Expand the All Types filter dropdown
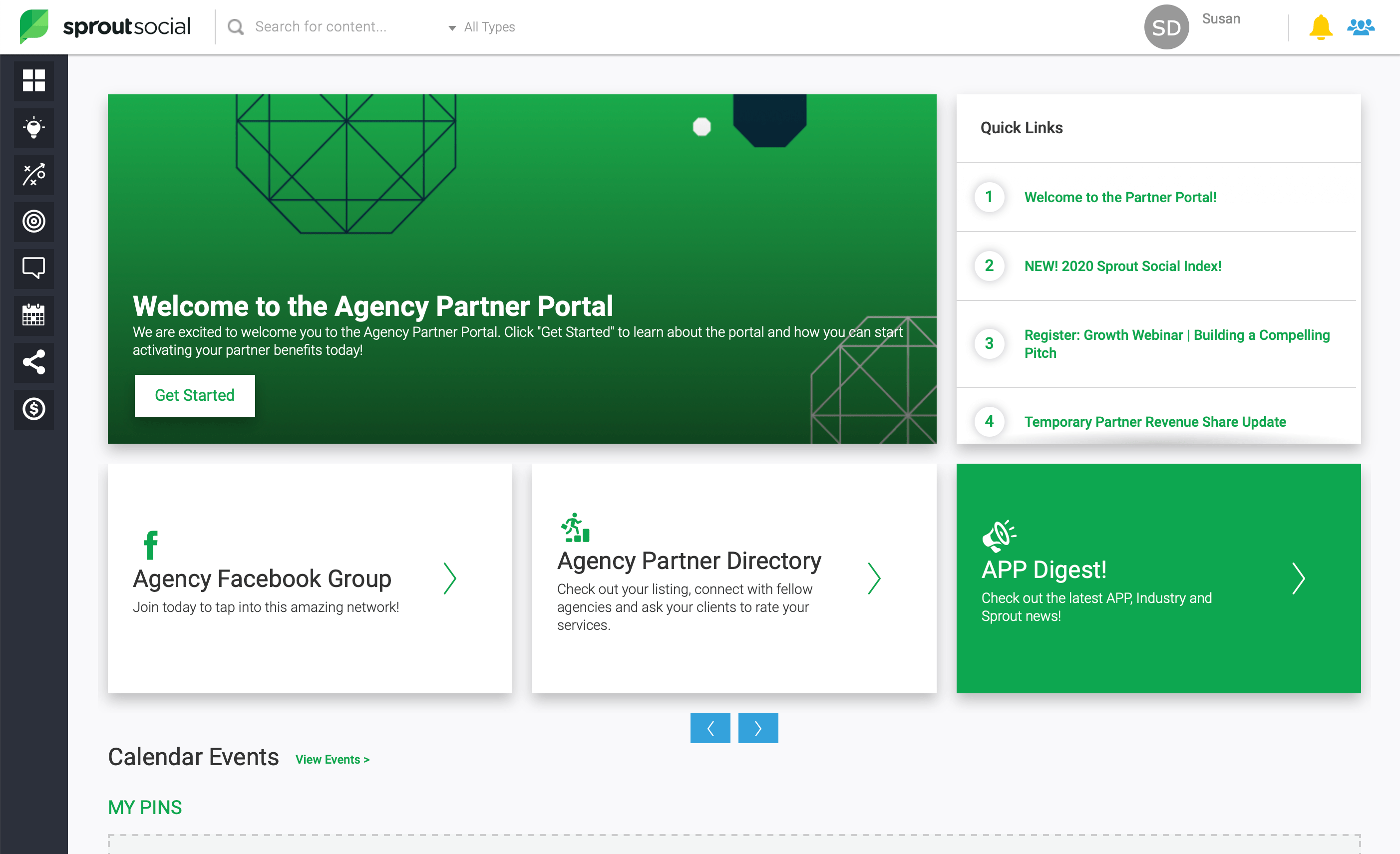The image size is (1400, 854). point(482,27)
